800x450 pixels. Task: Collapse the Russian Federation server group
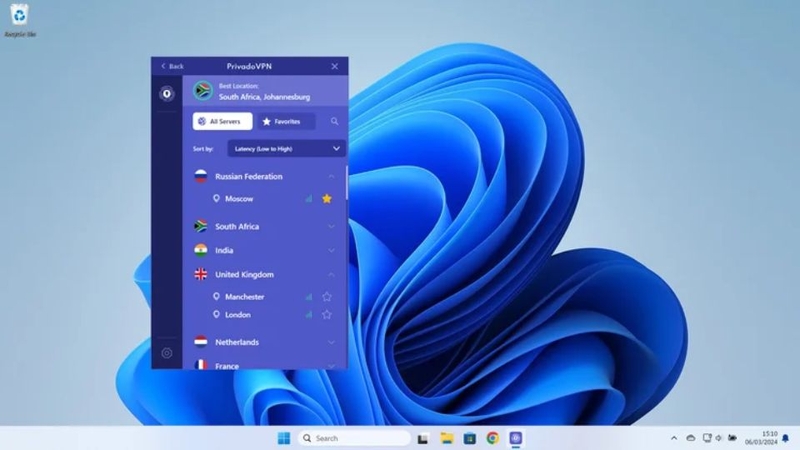click(331, 177)
